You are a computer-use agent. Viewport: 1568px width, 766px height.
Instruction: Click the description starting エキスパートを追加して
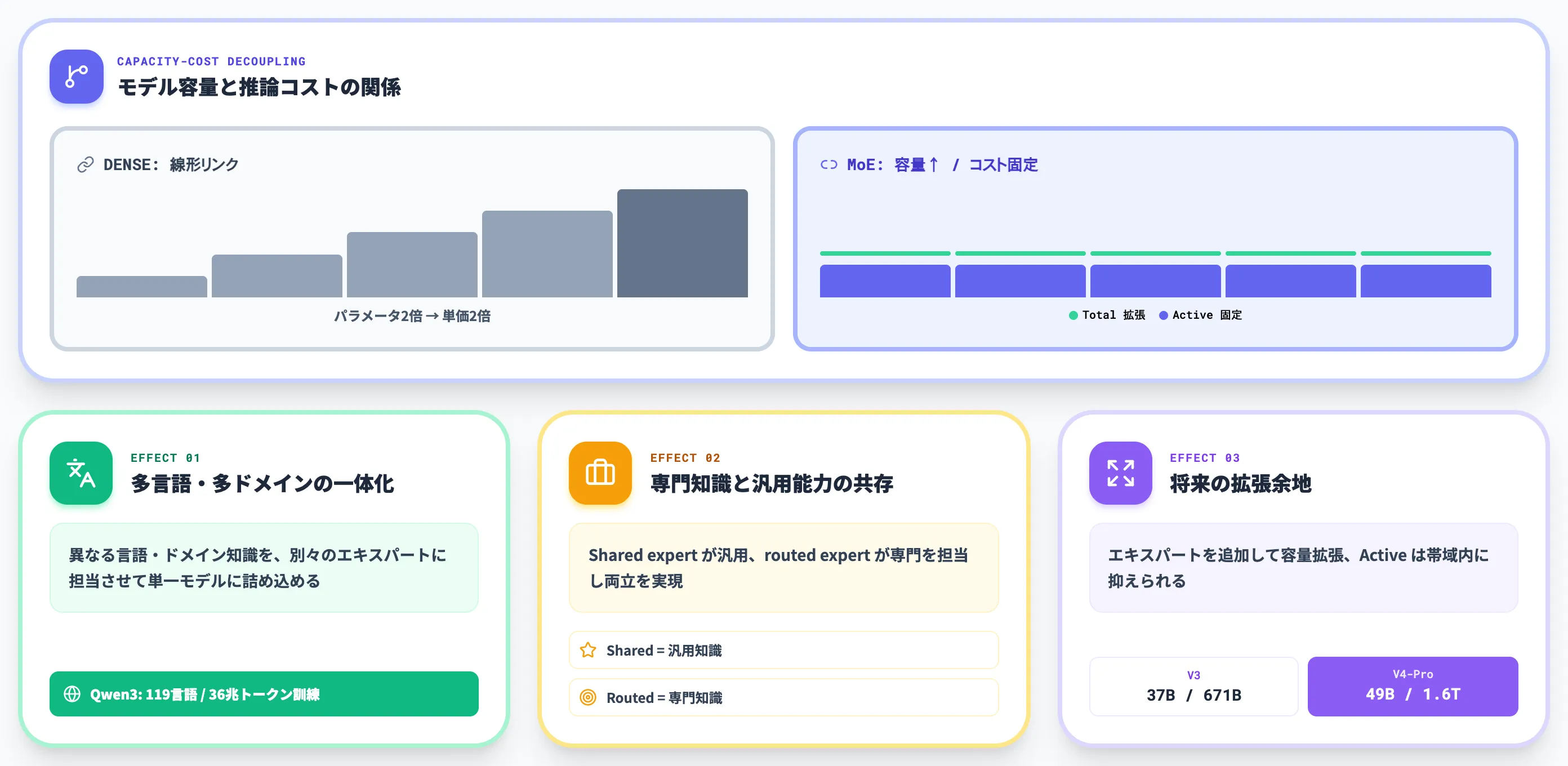(x=1298, y=568)
